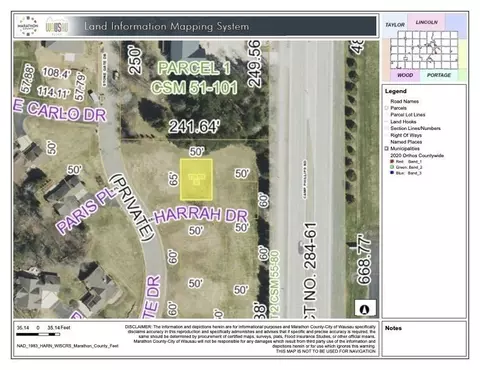Click the 50' label above highlighted parcel
Screen dimensions: 480x370
tap(197, 152)
